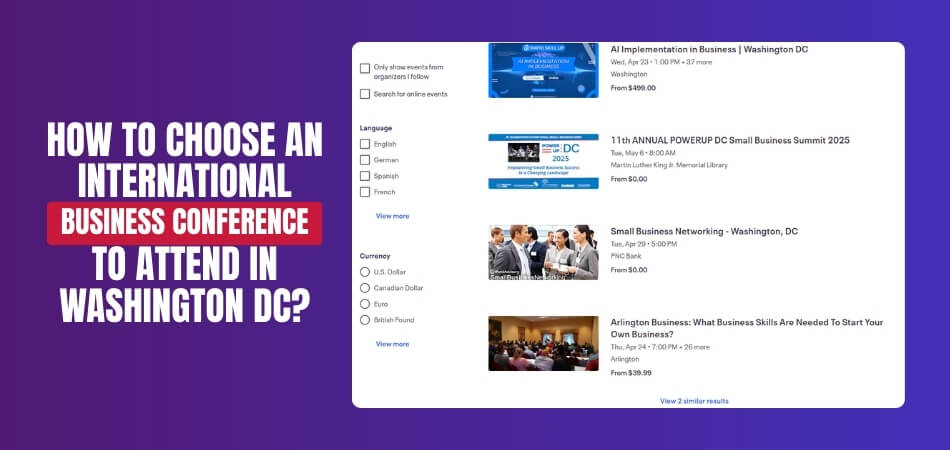Tick the English language checkbox
The image size is (950, 450).
365,144
